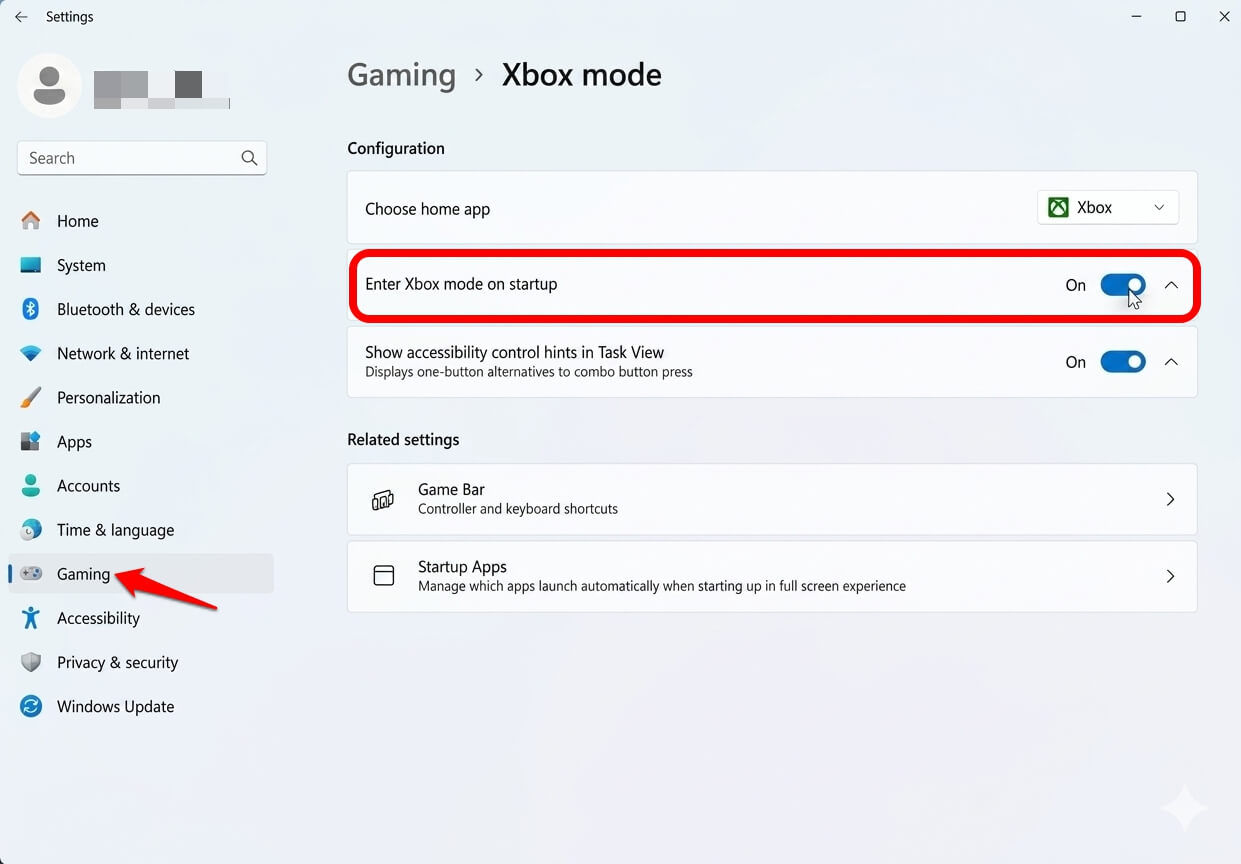The image size is (1241, 864).
Task: Click the back arrow in Settings title bar
Action: tap(21, 17)
